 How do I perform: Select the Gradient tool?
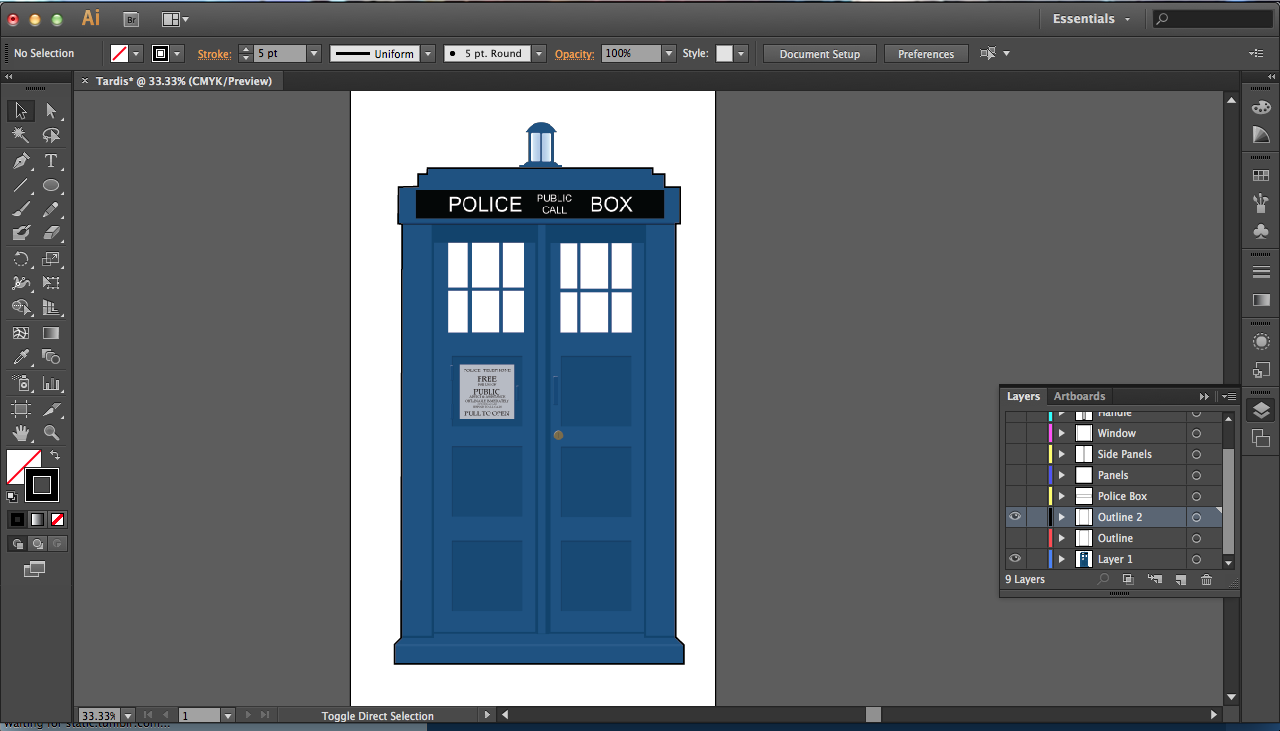[x=51, y=333]
